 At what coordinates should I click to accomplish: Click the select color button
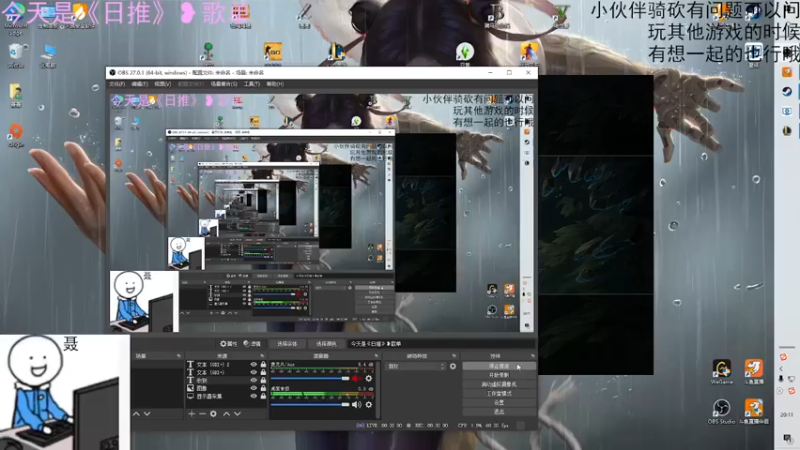[326, 344]
